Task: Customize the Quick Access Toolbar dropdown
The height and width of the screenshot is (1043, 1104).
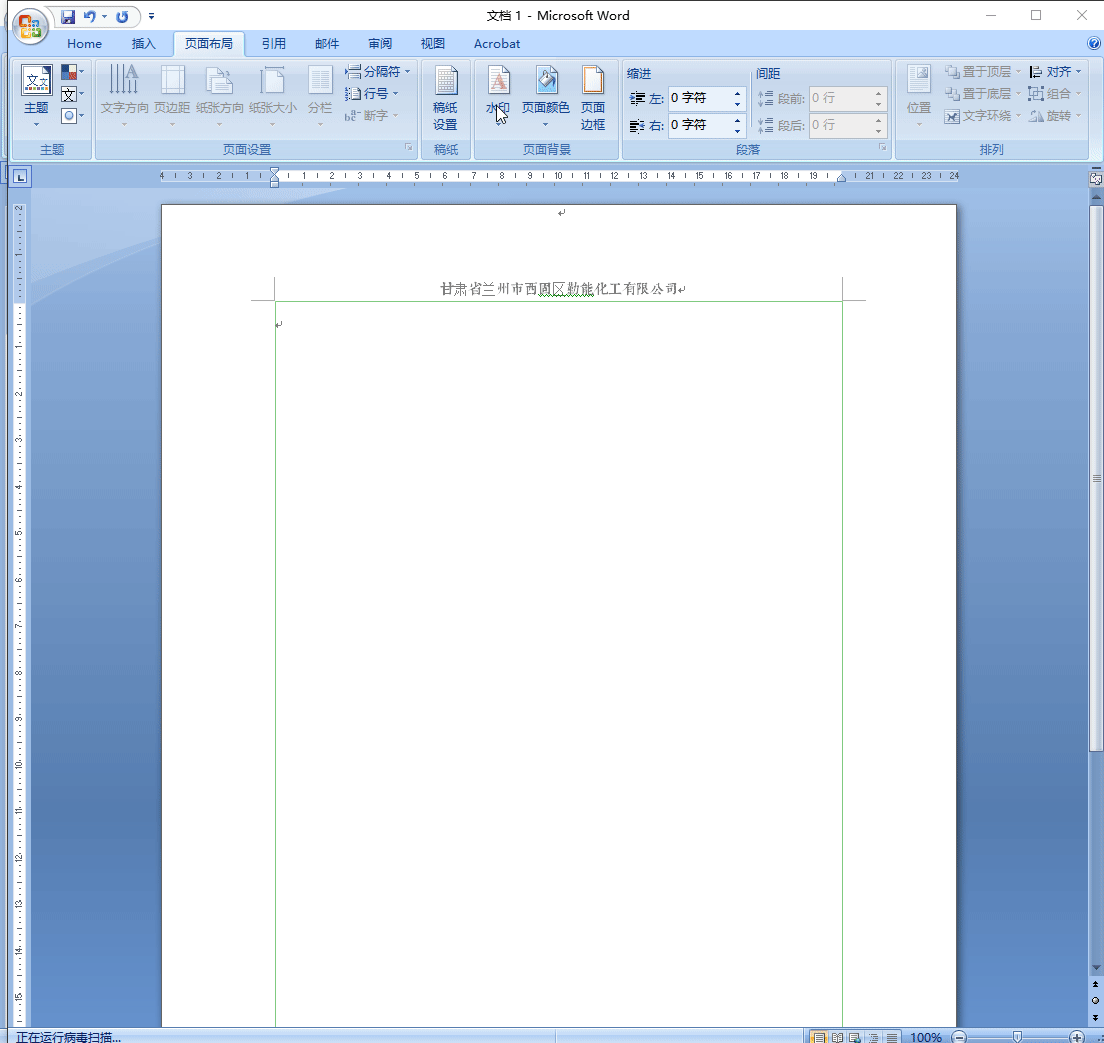Action: point(151,16)
